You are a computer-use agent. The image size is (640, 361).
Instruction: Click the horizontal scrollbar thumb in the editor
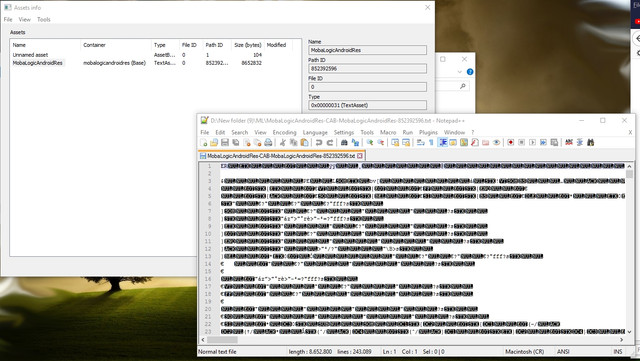(x=222, y=340)
